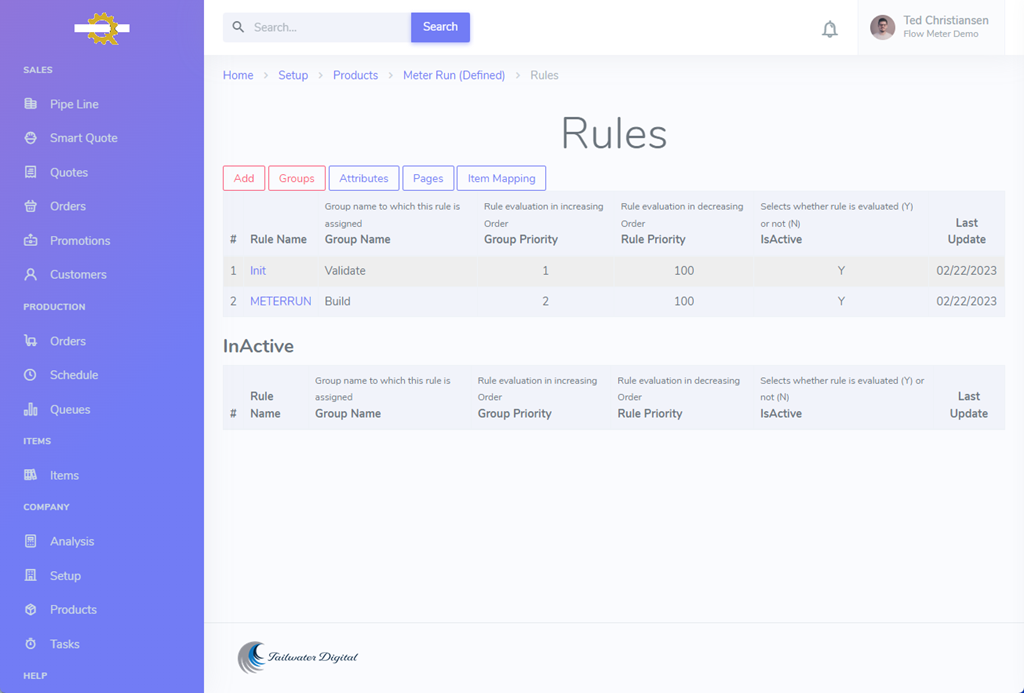Viewport: 1024px width, 693px height.
Task: Click the gear logo in sidebar
Action: point(102,29)
